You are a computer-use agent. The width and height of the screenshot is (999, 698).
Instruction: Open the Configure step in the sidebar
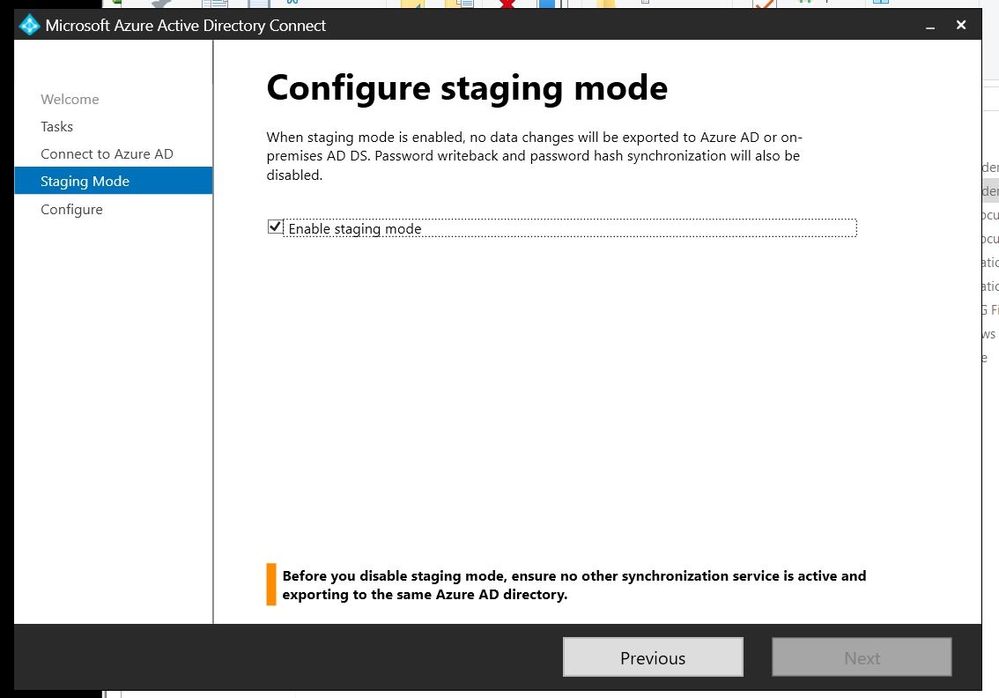pyautogui.click(x=71, y=209)
